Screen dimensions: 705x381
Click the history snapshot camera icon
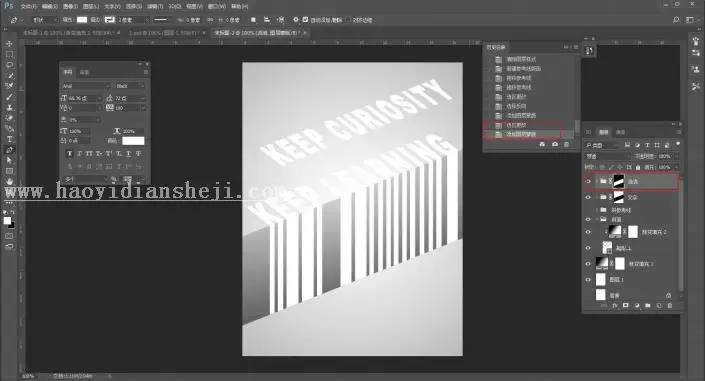pyautogui.click(x=555, y=144)
